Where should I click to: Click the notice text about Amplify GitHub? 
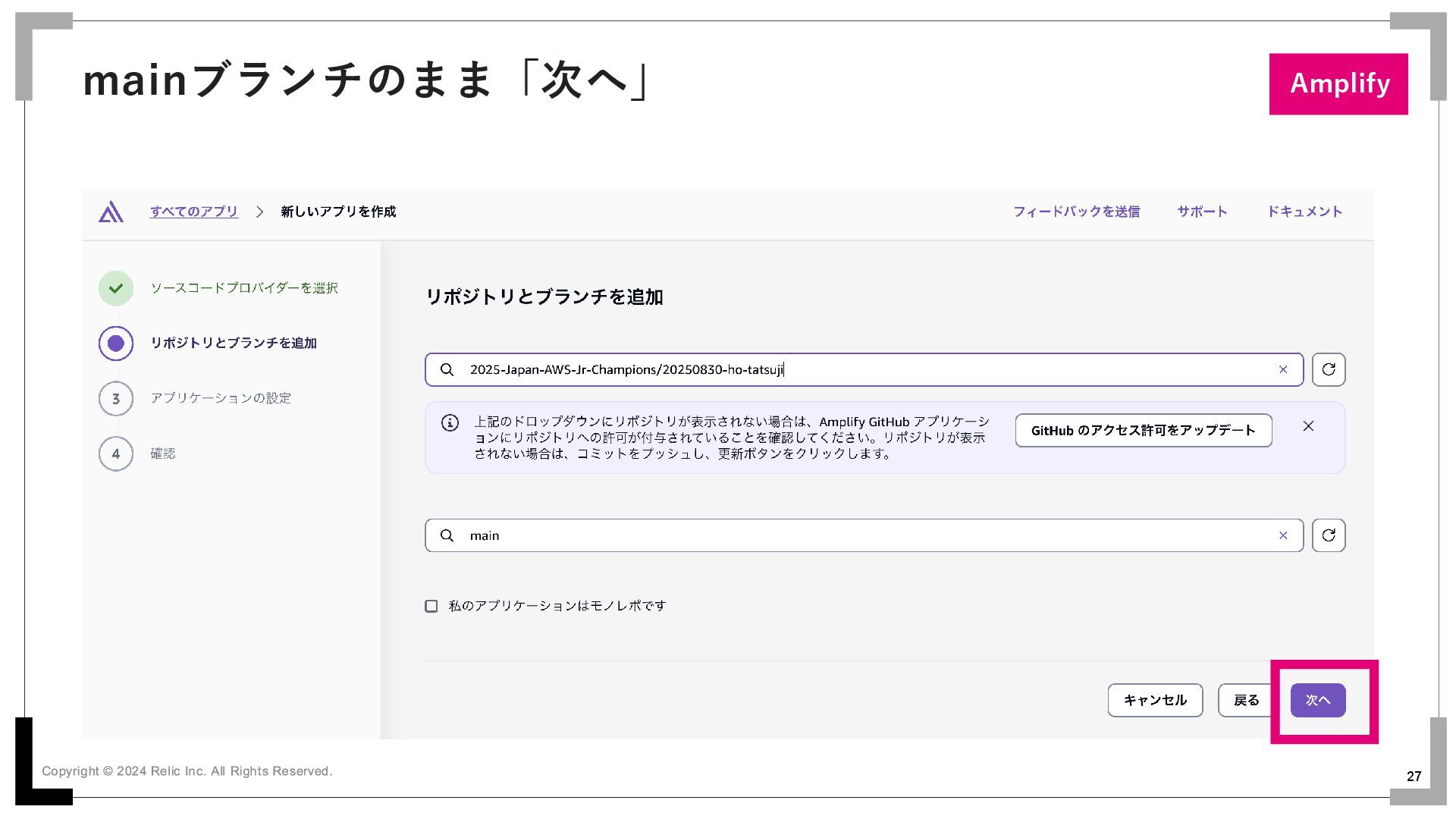coord(732,438)
